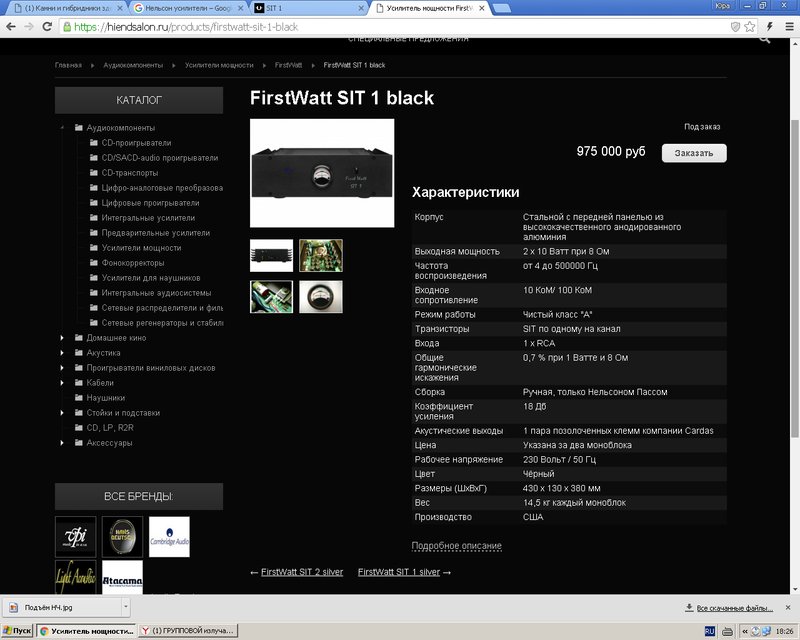800x640 pixels.
Task: Open the Подробное описание link
Action: tap(456, 546)
